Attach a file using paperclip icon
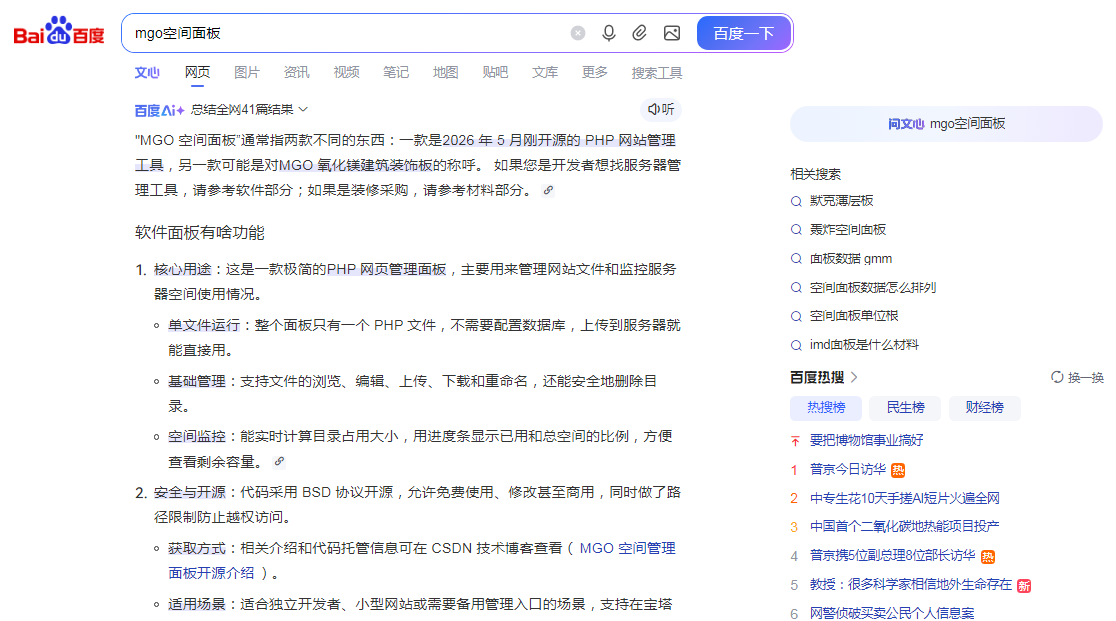The width and height of the screenshot is (1116, 621). click(640, 33)
